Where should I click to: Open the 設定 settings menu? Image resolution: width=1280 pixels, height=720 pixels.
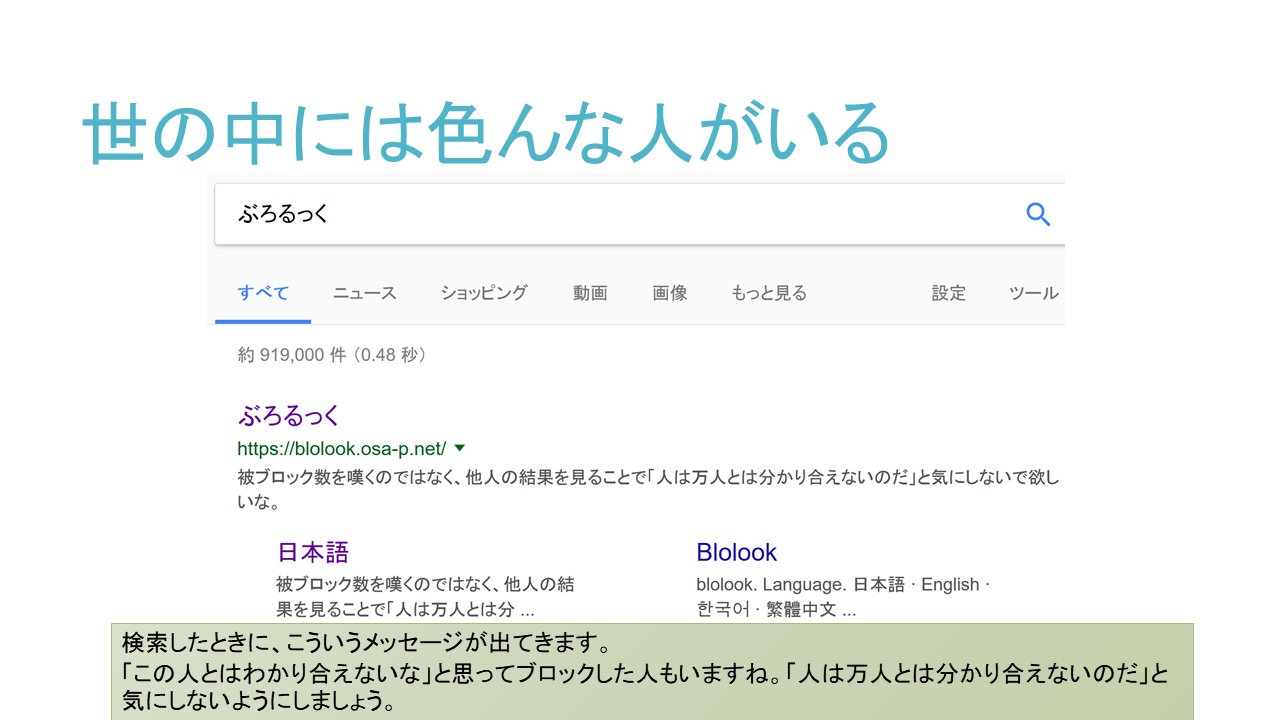[947, 292]
